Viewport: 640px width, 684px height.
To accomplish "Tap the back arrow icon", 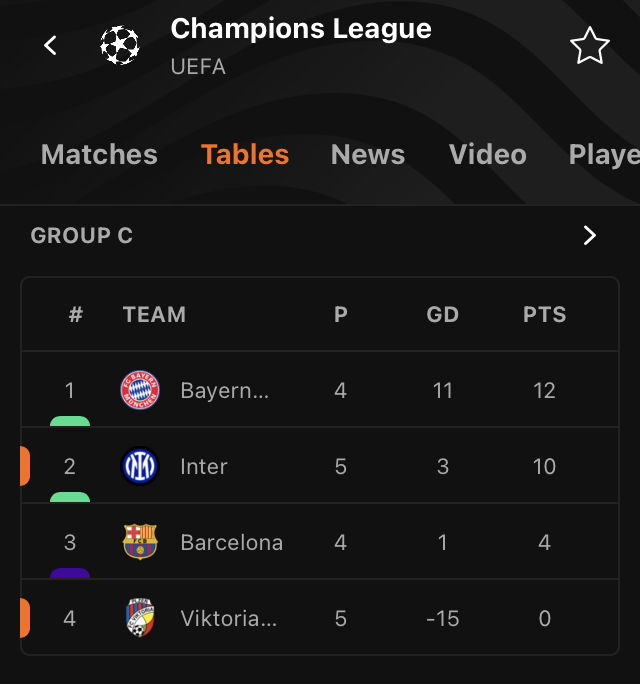I will (50, 45).
